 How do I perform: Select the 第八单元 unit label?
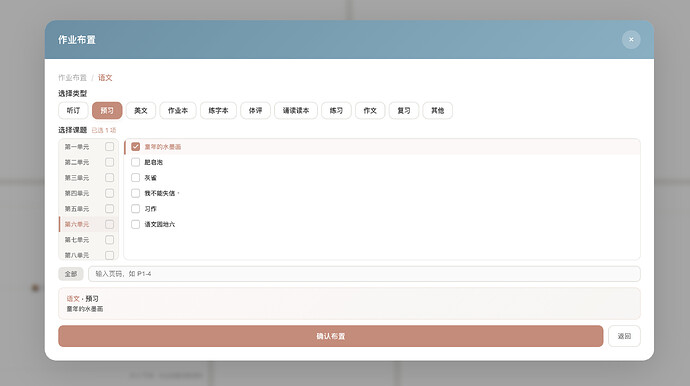[x=77, y=255]
